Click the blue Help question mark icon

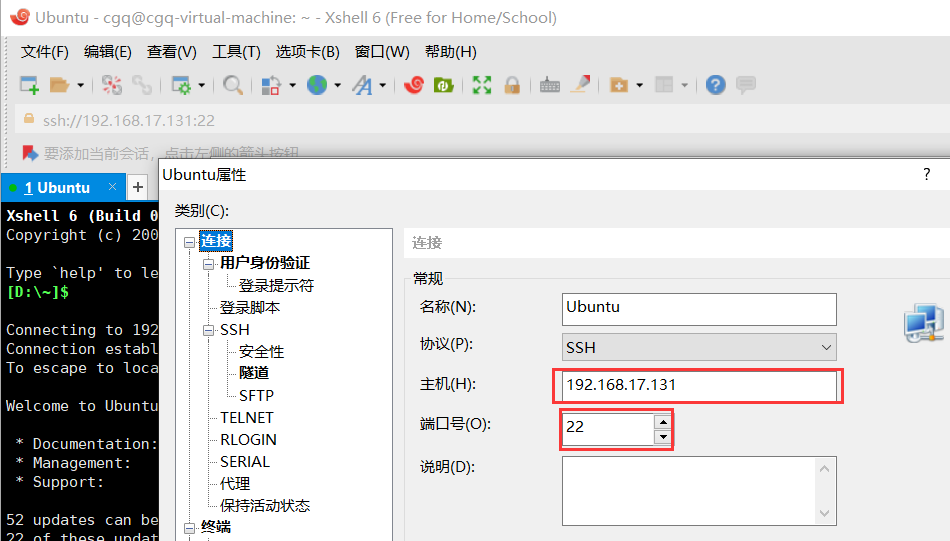click(x=716, y=85)
